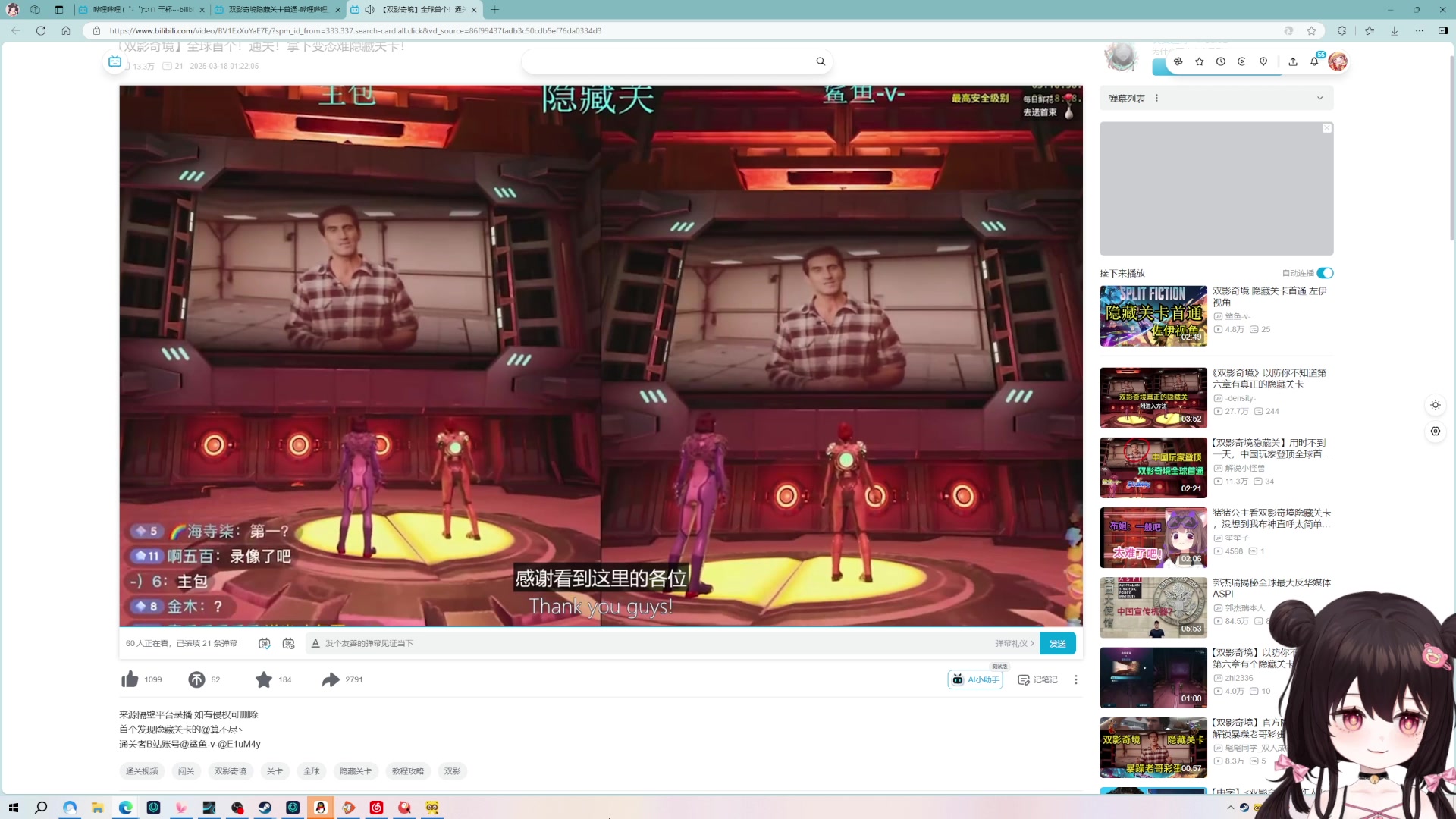Click the search magnifier icon in Bilibili header
The height and width of the screenshot is (819, 1456).
pos(821,61)
